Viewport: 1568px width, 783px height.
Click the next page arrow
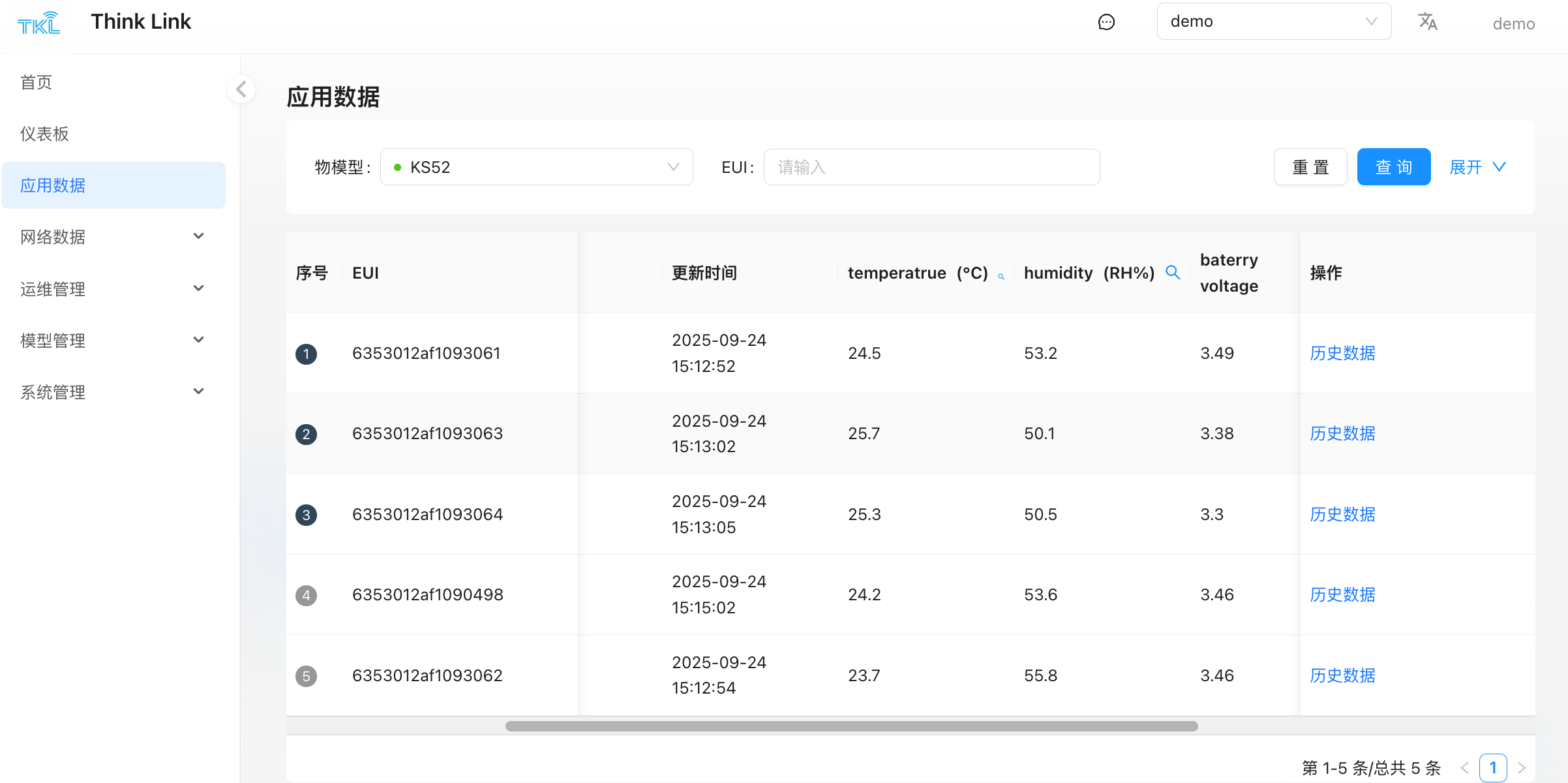pos(1522,768)
